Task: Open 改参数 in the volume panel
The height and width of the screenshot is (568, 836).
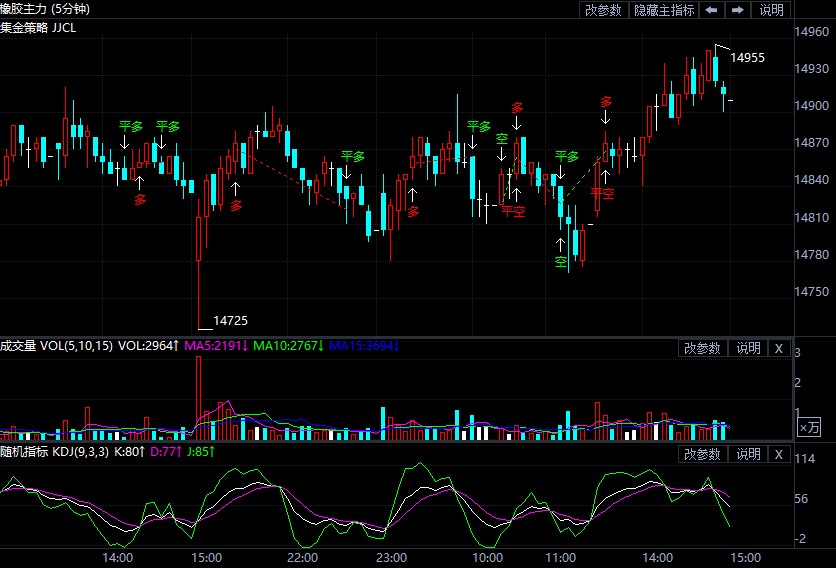Action: pos(702,348)
